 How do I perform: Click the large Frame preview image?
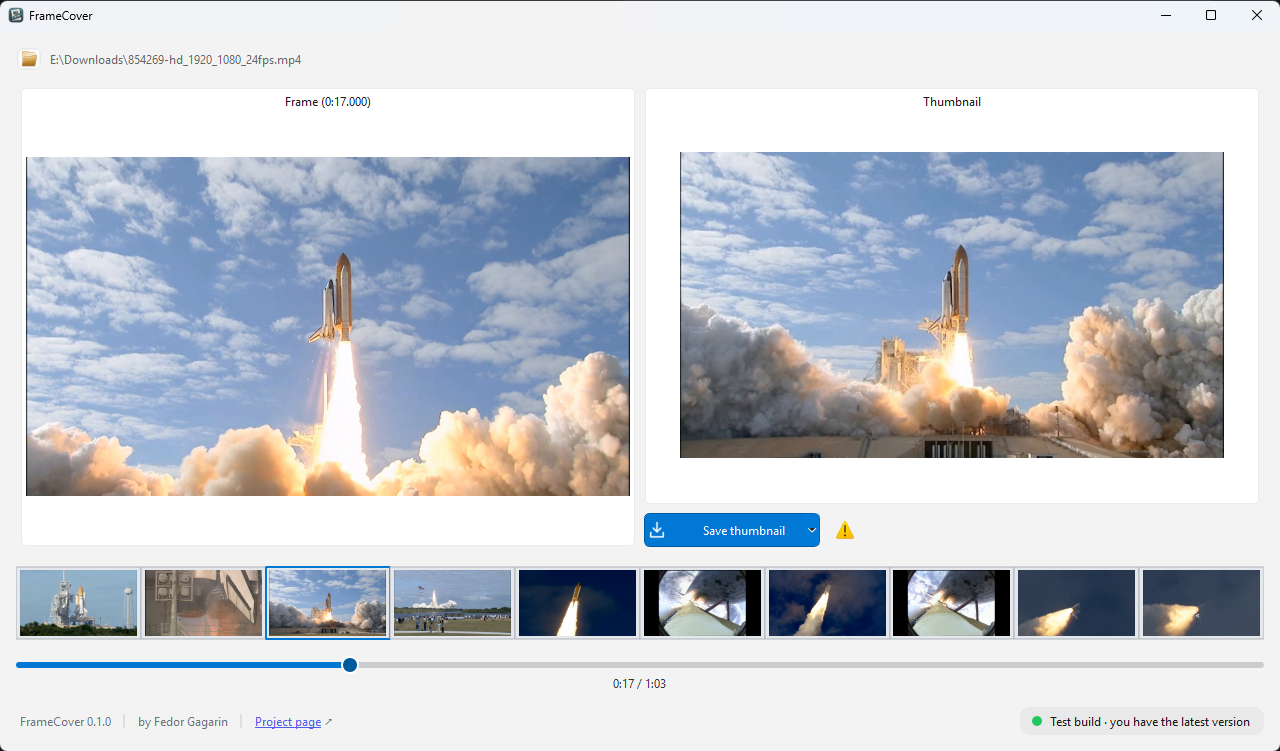pos(328,326)
